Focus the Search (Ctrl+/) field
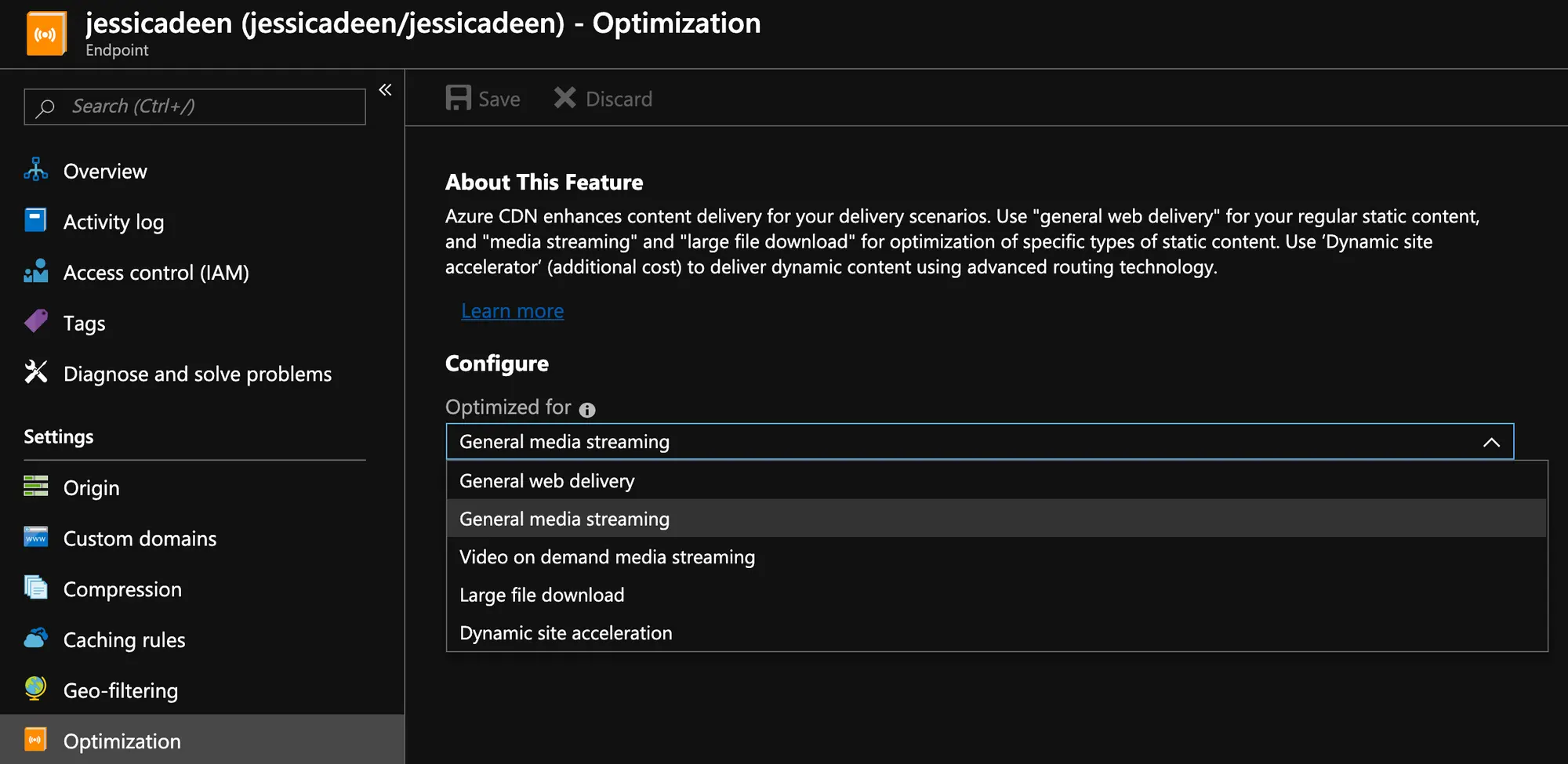Viewport: 1568px width, 764px height. tap(194, 107)
